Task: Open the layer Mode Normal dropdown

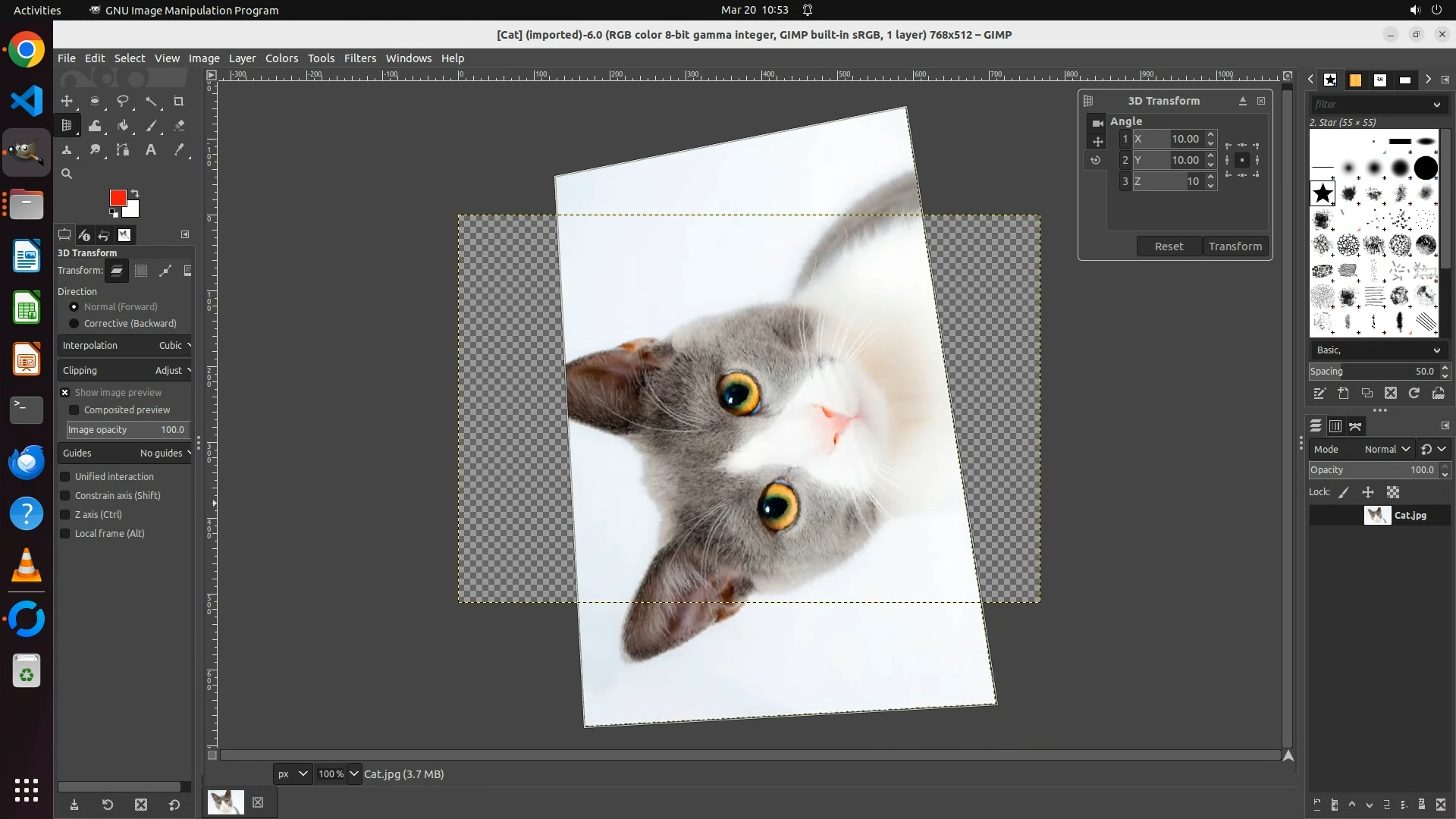Action: pos(1386,450)
